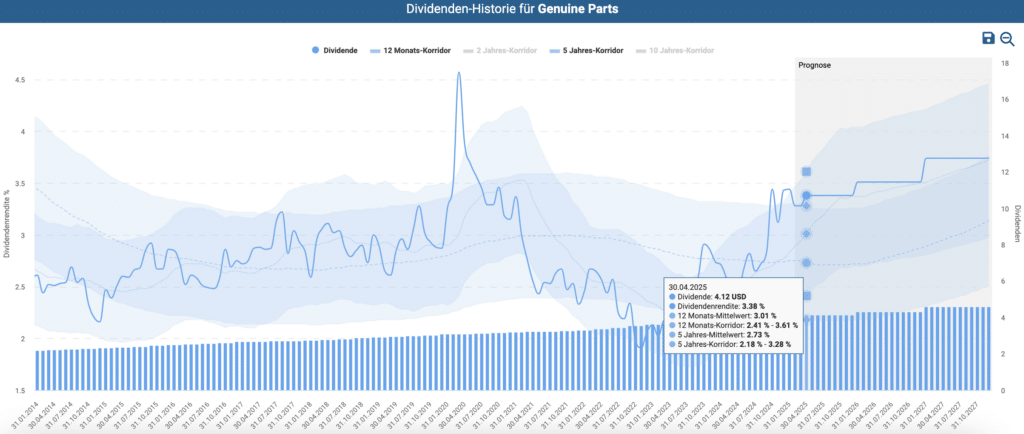Zoom out using the magnifier minus icon
Image resolution: width=1024 pixels, height=434 pixels.
pyautogui.click(x=1007, y=39)
